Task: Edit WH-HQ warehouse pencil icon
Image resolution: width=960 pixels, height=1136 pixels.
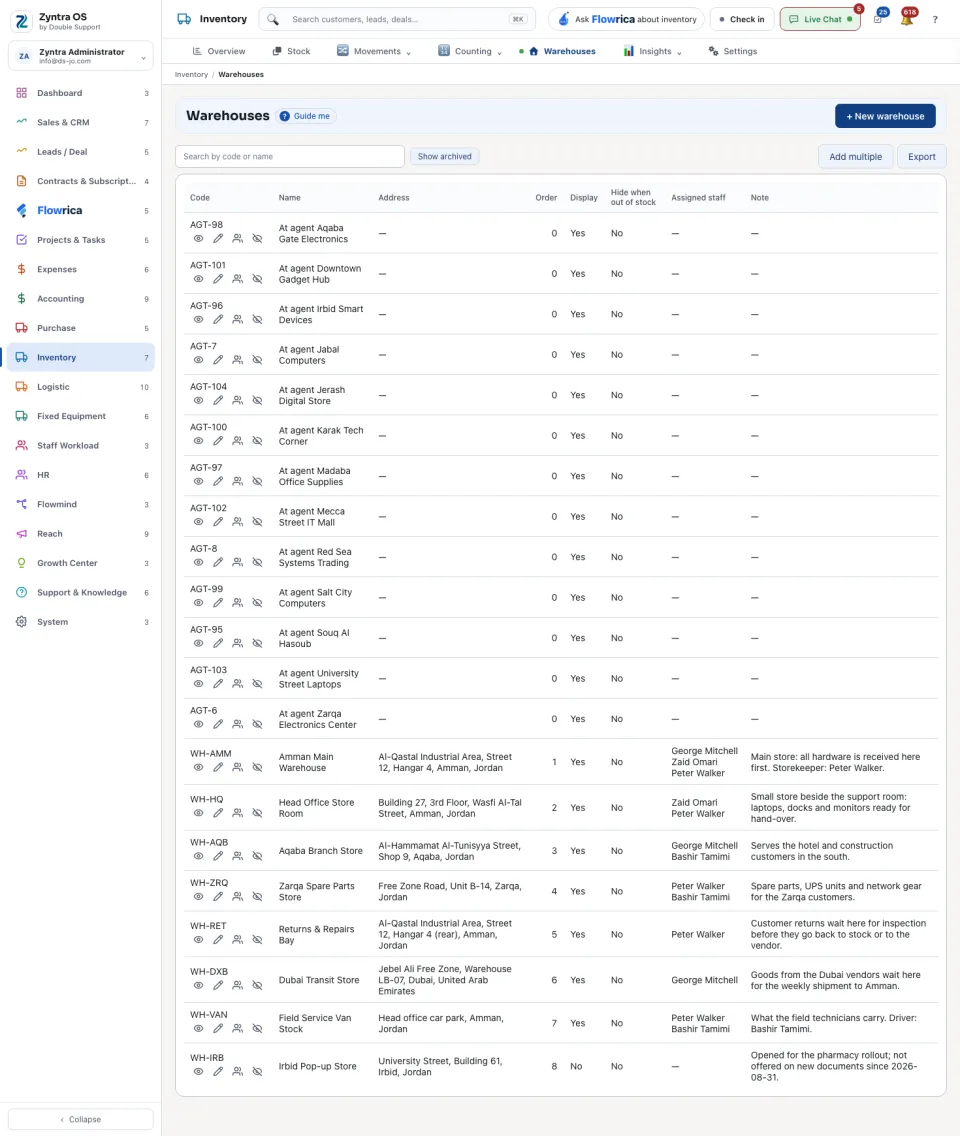Action: coord(218,813)
